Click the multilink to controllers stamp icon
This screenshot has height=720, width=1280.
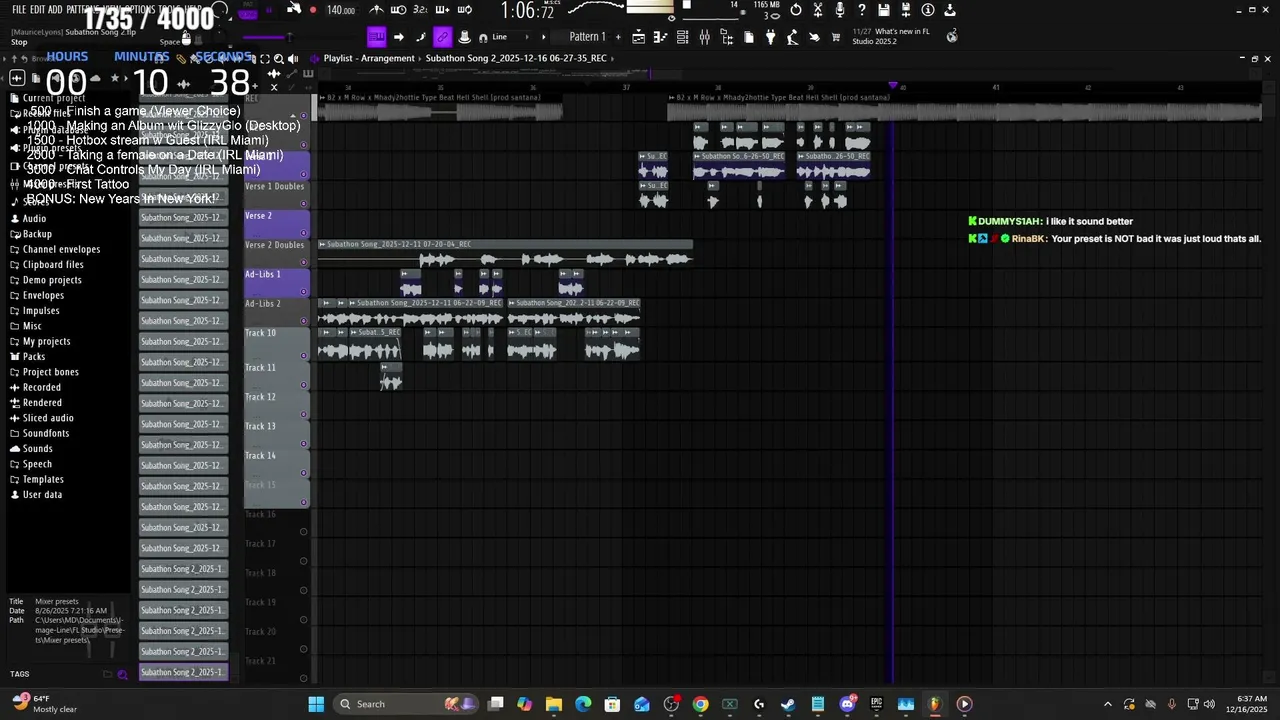tap(464, 37)
